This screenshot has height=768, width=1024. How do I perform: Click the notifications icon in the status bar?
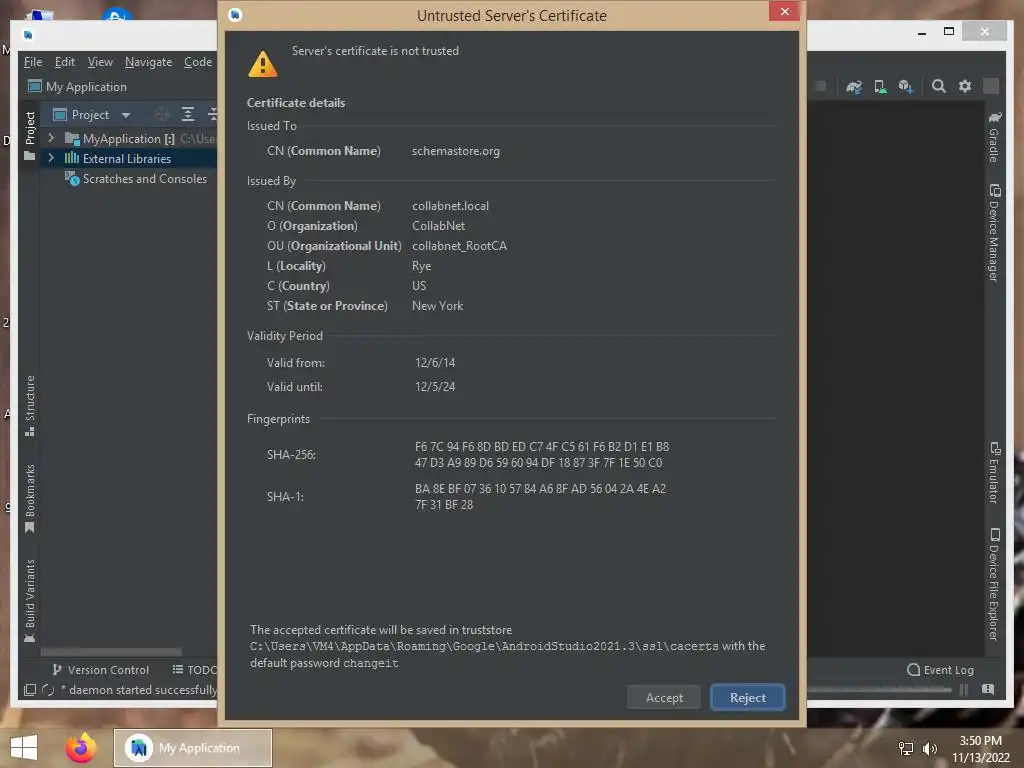point(988,690)
